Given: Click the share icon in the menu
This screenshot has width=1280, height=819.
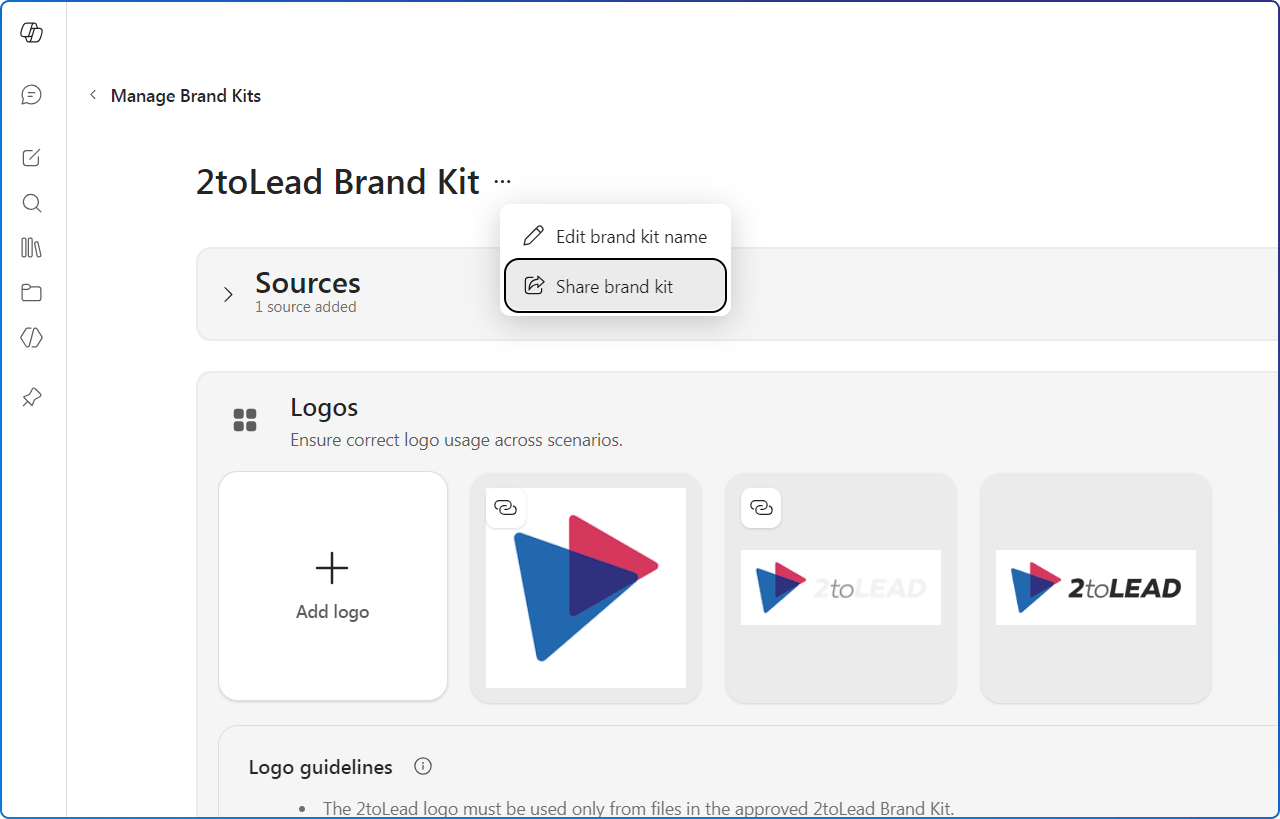Looking at the screenshot, I should [534, 286].
